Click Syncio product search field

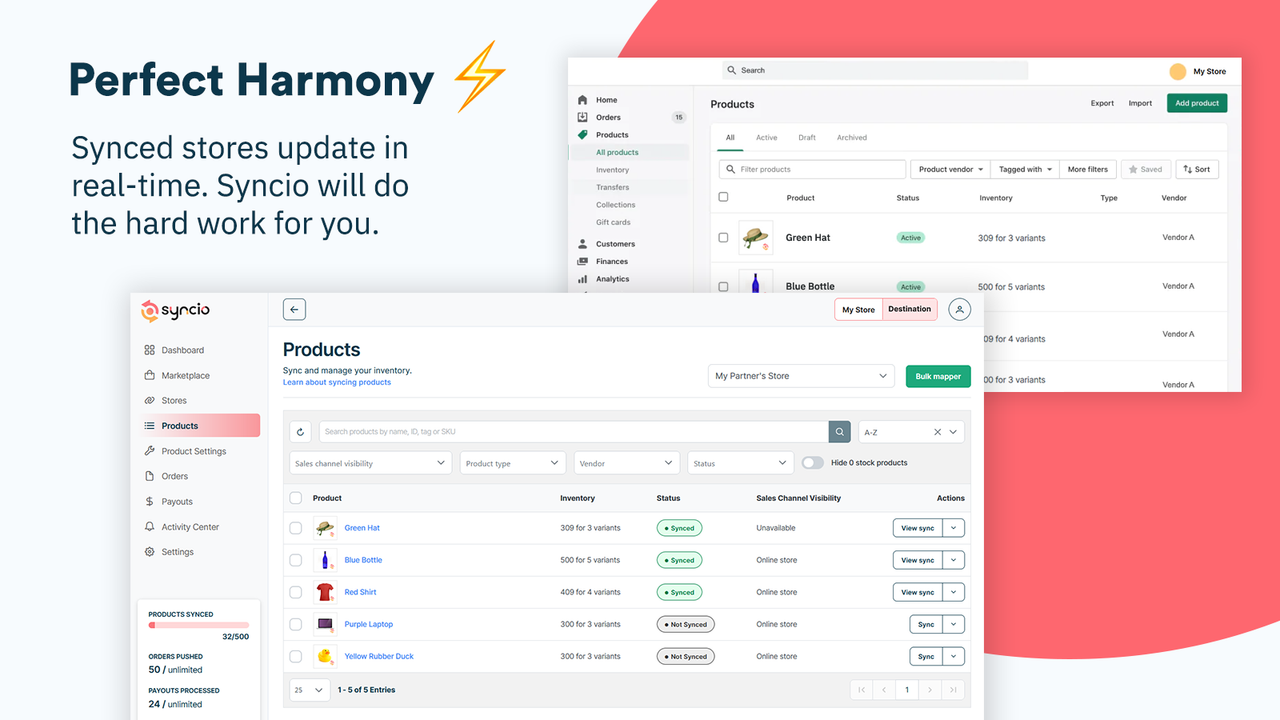coord(573,432)
